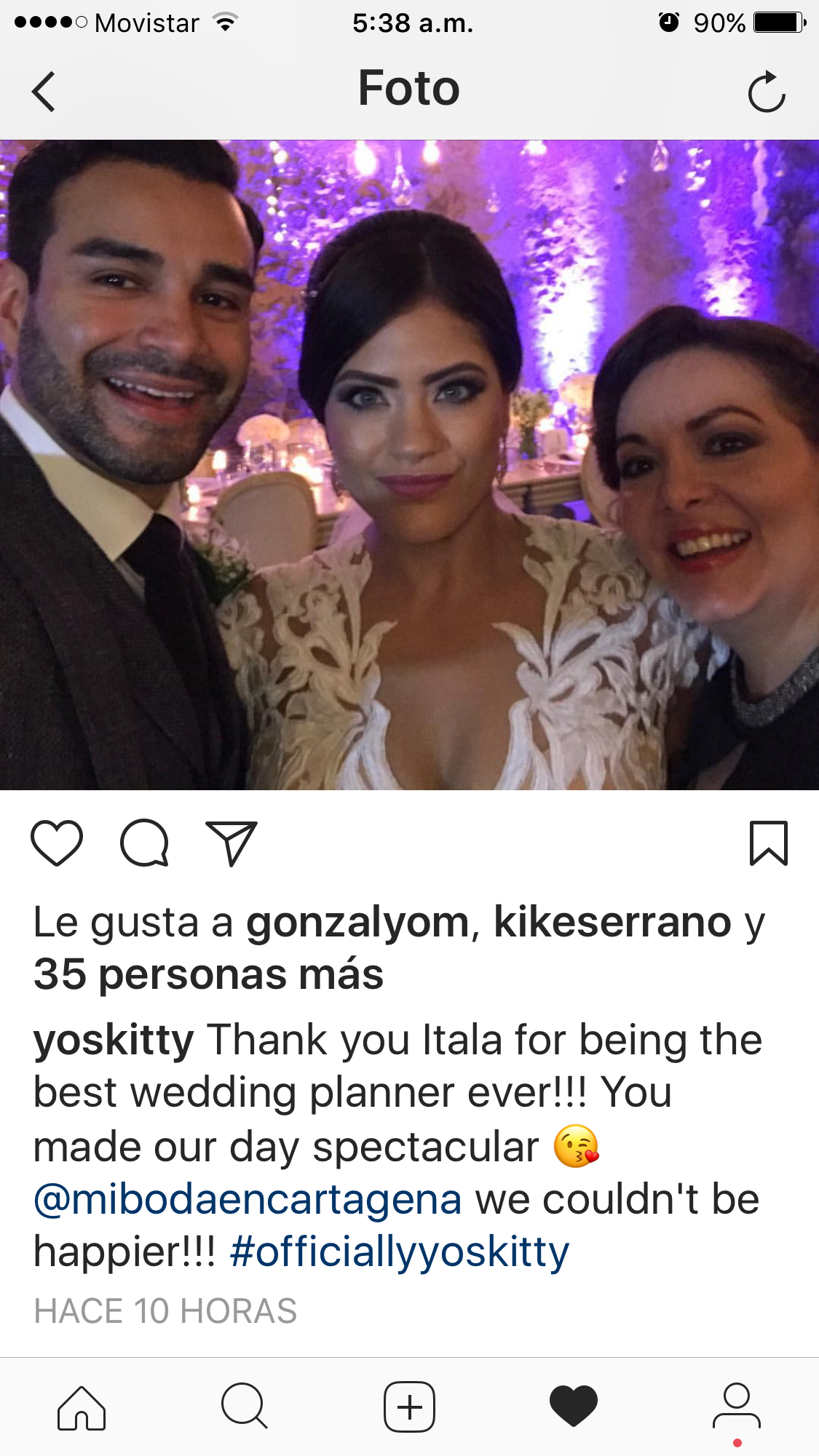Image resolution: width=819 pixels, height=1456 pixels.
Task: Tap the battery indicator in status bar
Action: click(x=780, y=23)
